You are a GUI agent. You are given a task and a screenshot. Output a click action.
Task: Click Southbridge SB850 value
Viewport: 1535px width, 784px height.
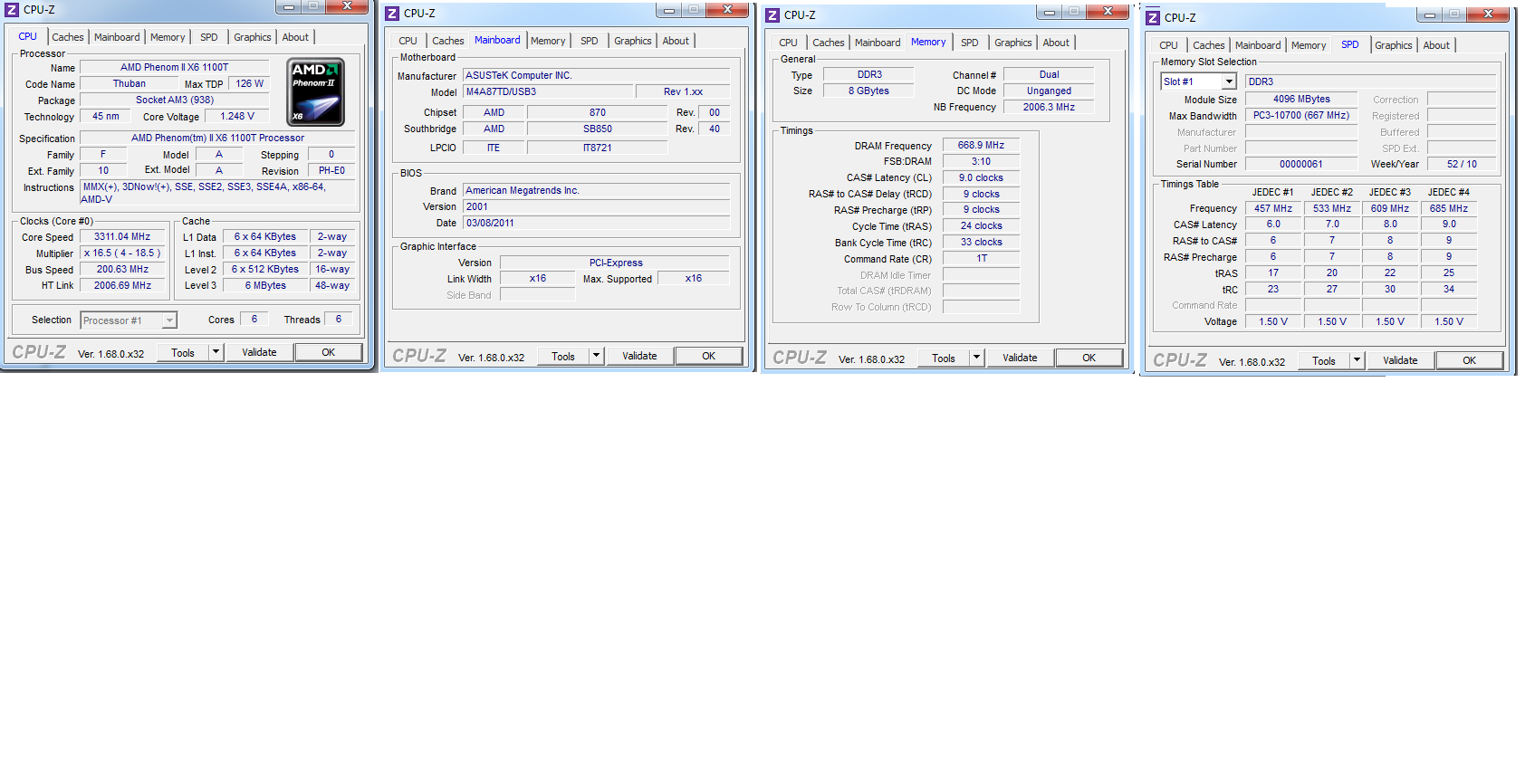pos(598,129)
